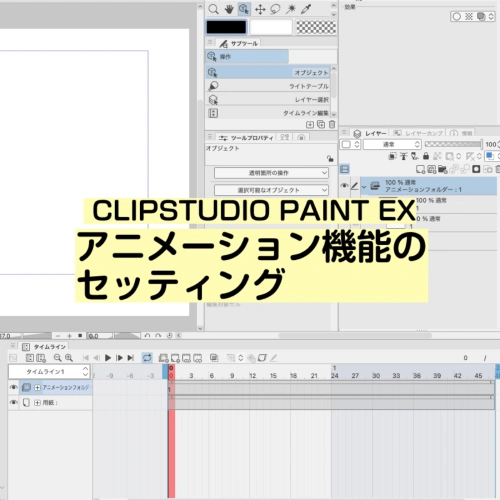
Task: Select the Lasso selection tool
Action: pyautogui.click(x=275, y=9)
